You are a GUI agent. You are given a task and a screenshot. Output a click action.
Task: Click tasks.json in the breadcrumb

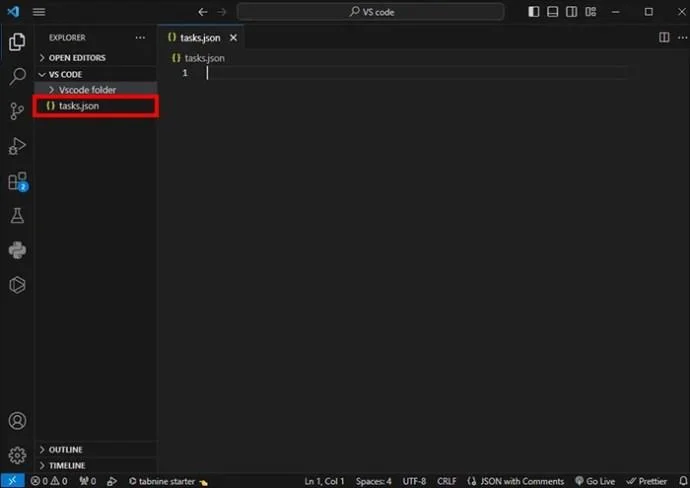pos(204,58)
